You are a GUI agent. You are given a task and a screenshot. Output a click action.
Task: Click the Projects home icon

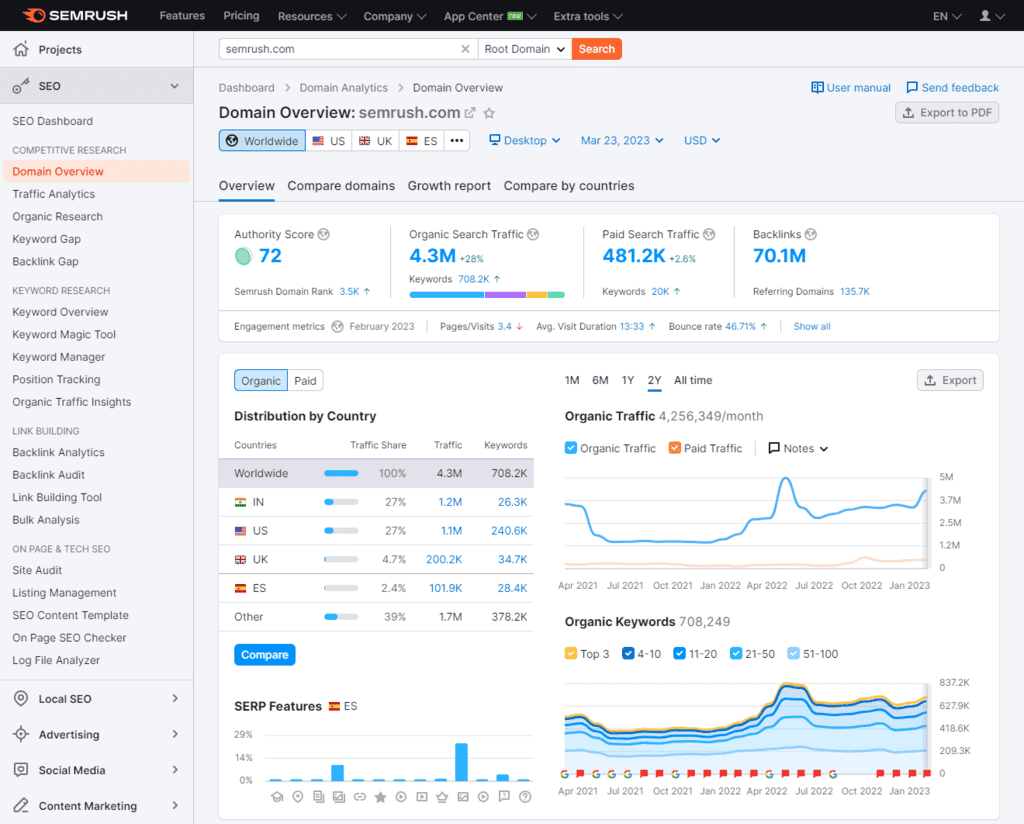coord(21,49)
